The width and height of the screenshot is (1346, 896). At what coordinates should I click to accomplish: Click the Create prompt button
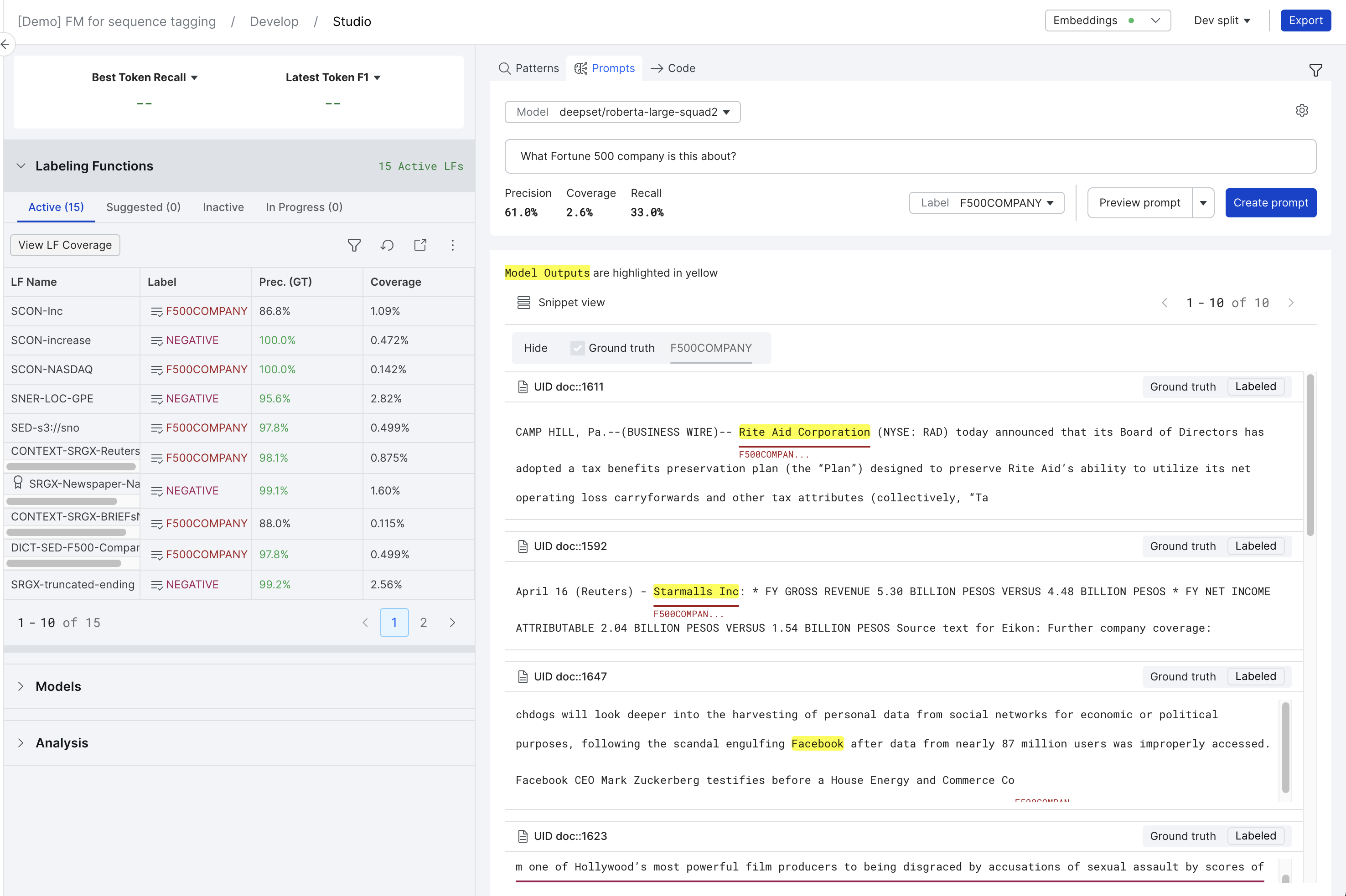pyautogui.click(x=1271, y=203)
